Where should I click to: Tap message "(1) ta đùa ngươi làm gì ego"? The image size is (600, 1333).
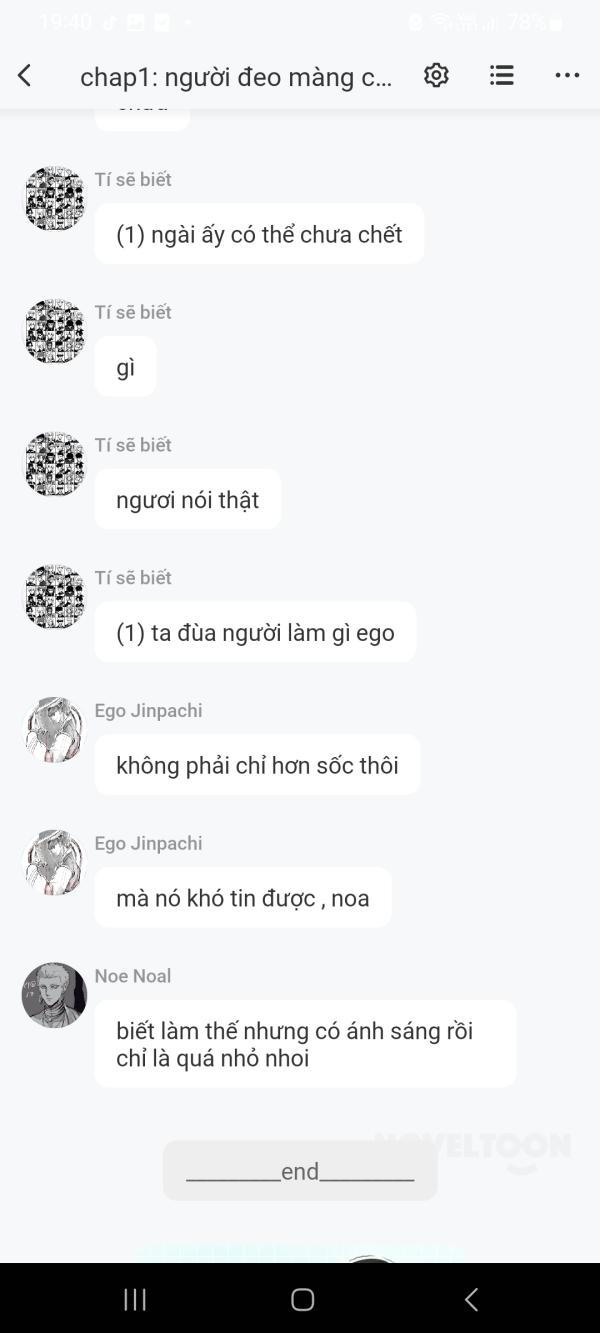(255, 633)
